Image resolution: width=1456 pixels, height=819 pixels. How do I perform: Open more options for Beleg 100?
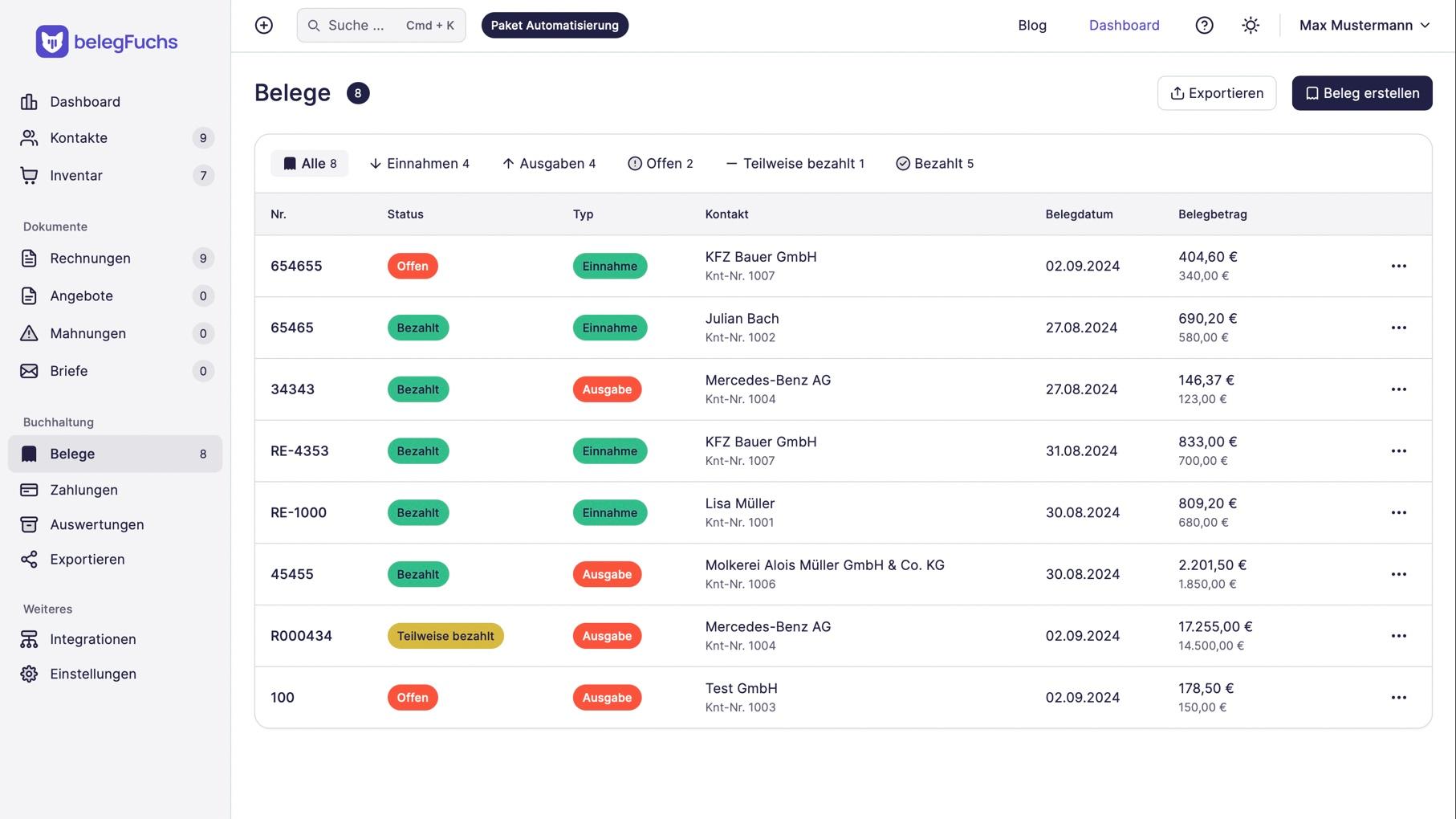(1398, 698)
